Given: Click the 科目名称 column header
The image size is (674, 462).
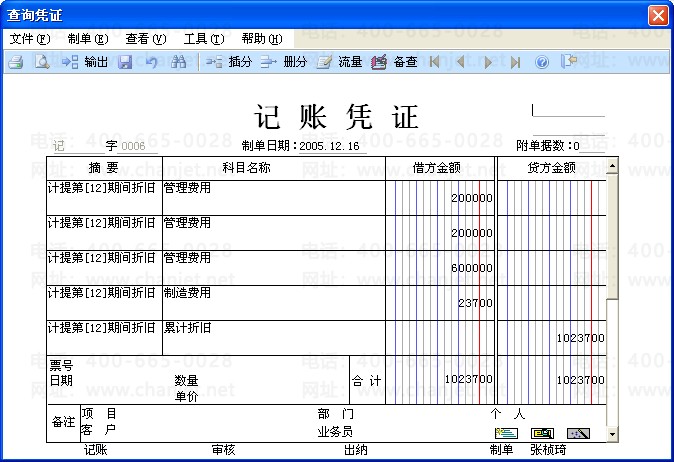Looking at the screenshot, I should [274, 168].
